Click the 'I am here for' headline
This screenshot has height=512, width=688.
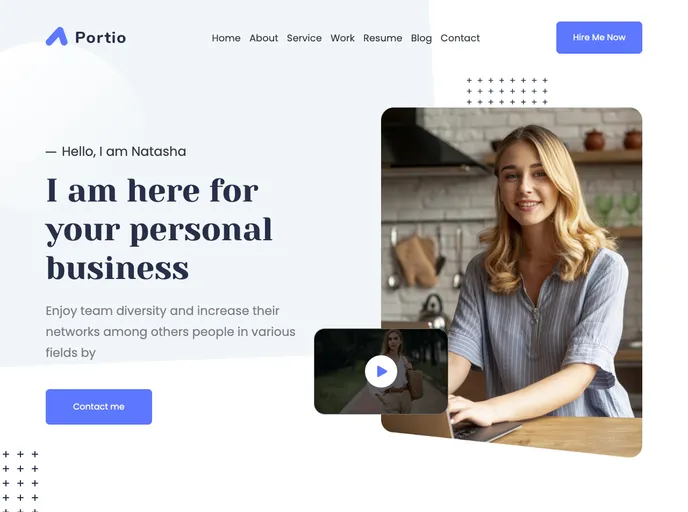(159, 229)
